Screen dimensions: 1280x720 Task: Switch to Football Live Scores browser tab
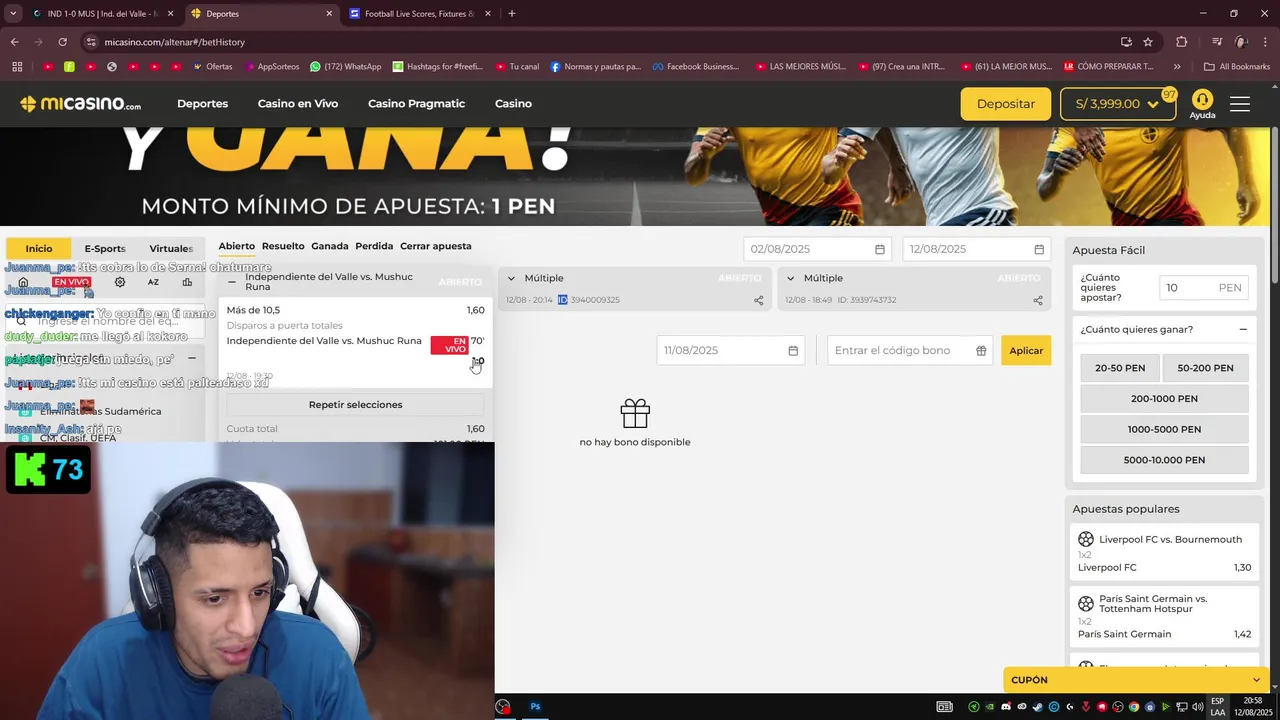point(420,14)
